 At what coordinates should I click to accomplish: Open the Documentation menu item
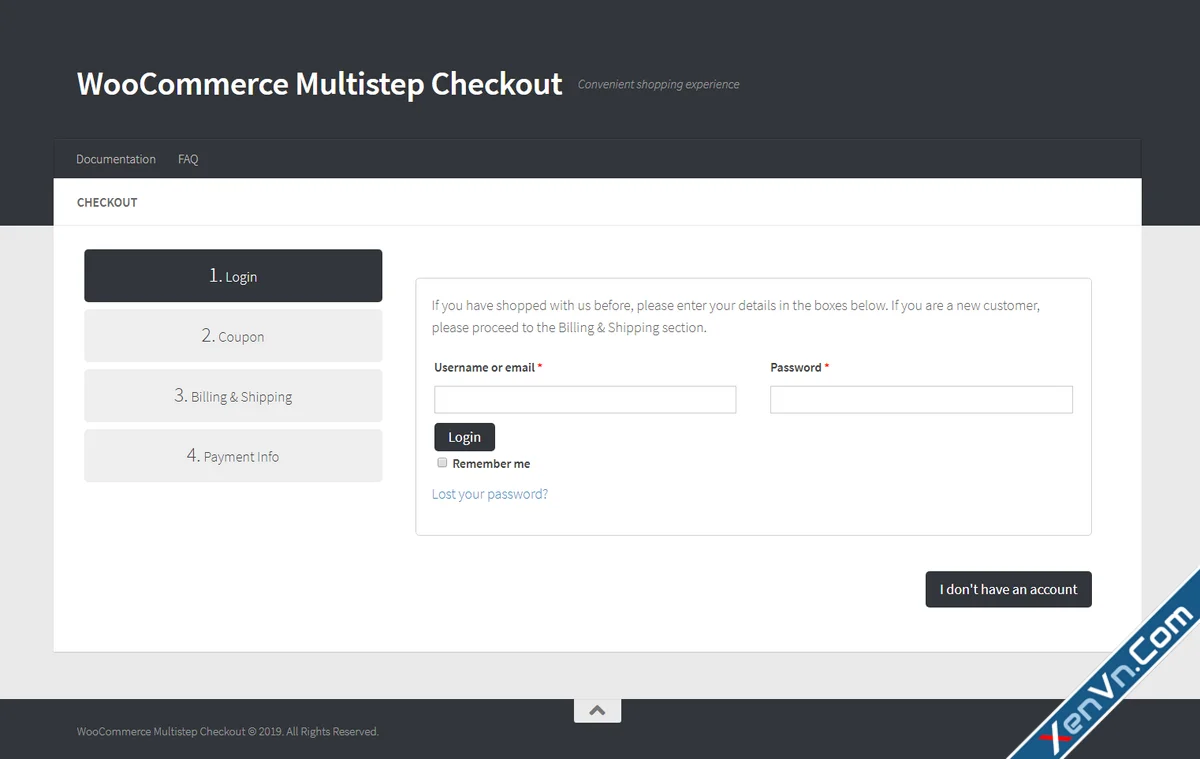click(116, 159)
